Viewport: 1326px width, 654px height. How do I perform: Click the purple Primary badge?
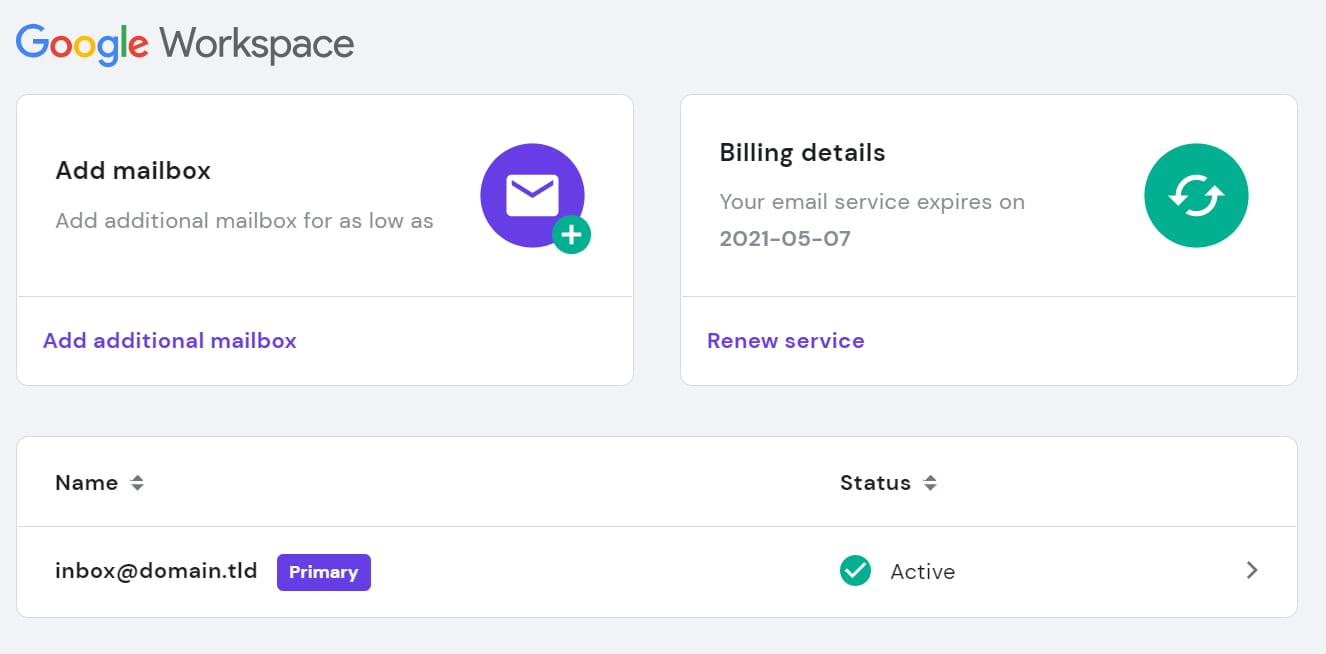(x=323, y=572)
